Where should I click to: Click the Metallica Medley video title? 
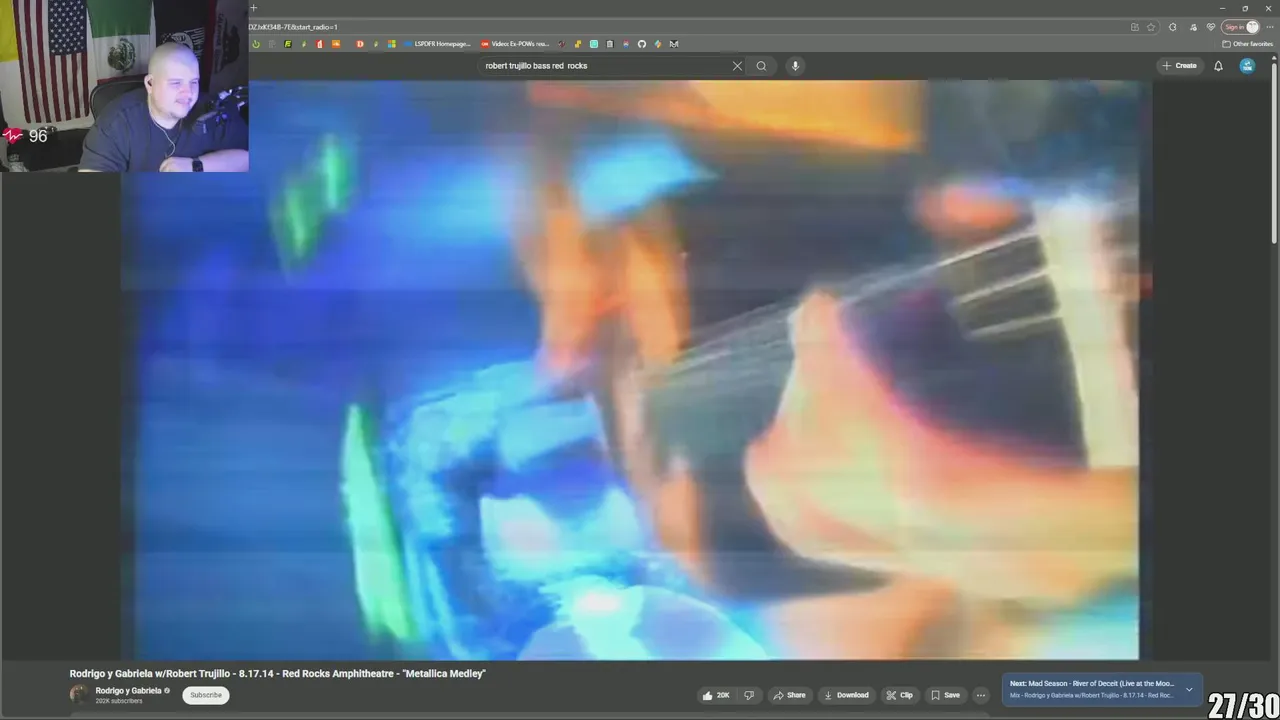277,674
